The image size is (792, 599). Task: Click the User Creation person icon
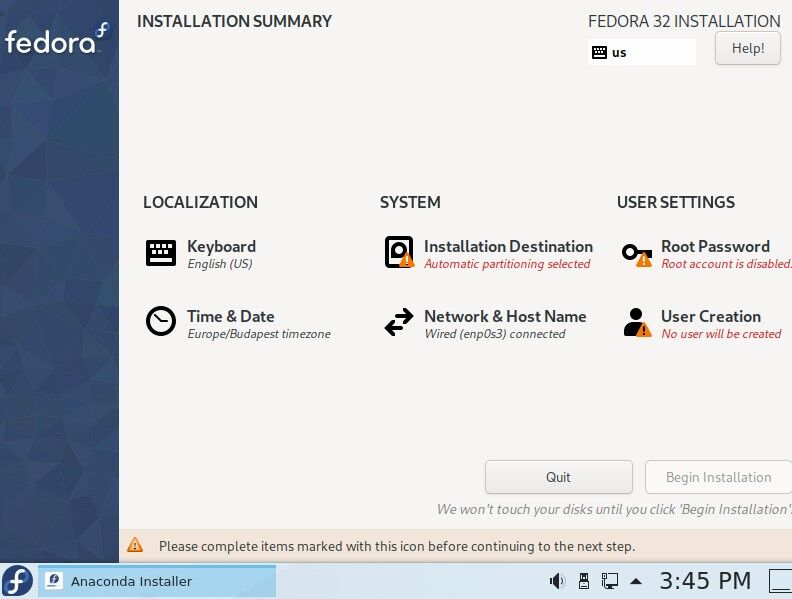[636, 322]
